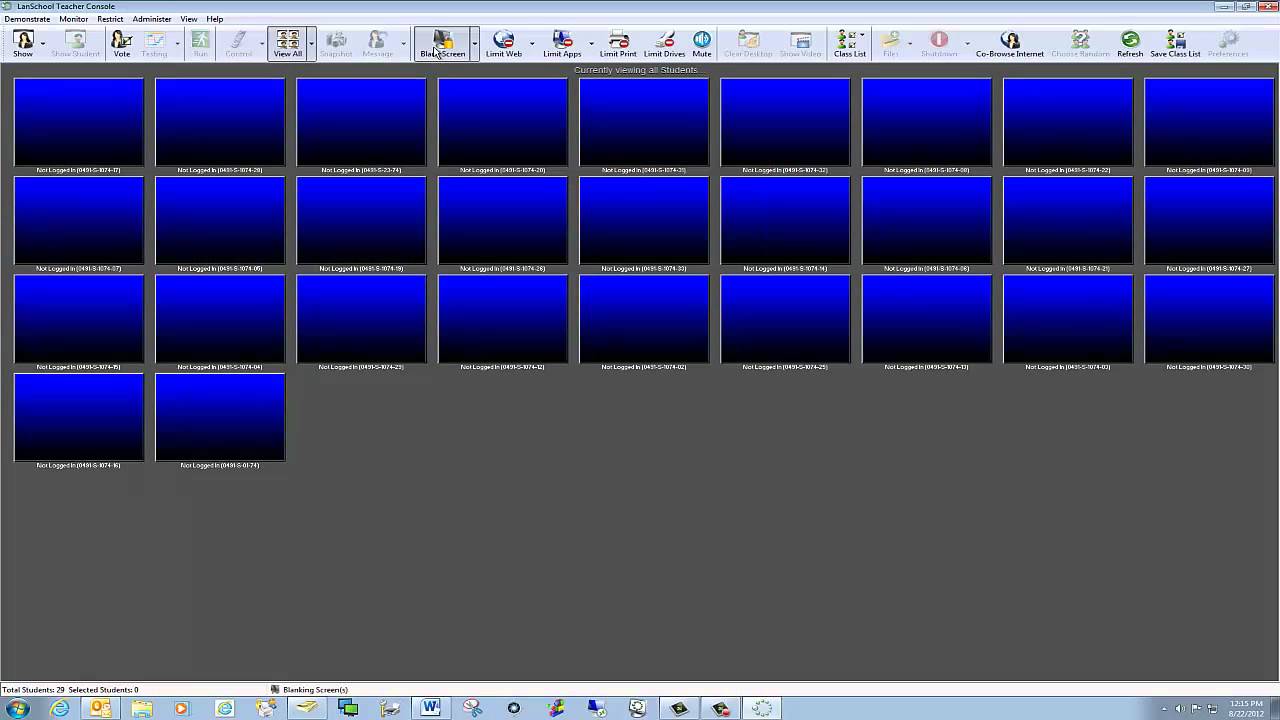
Task: Open the Vote tool
Action: (x=121, y=43)
